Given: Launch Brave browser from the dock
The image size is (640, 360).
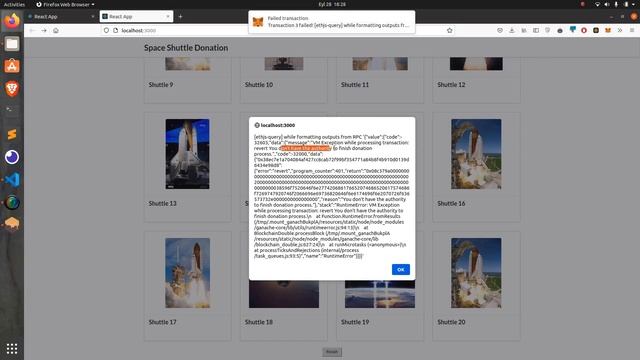Looking at the screenshot, I should (x=12, y=89).
